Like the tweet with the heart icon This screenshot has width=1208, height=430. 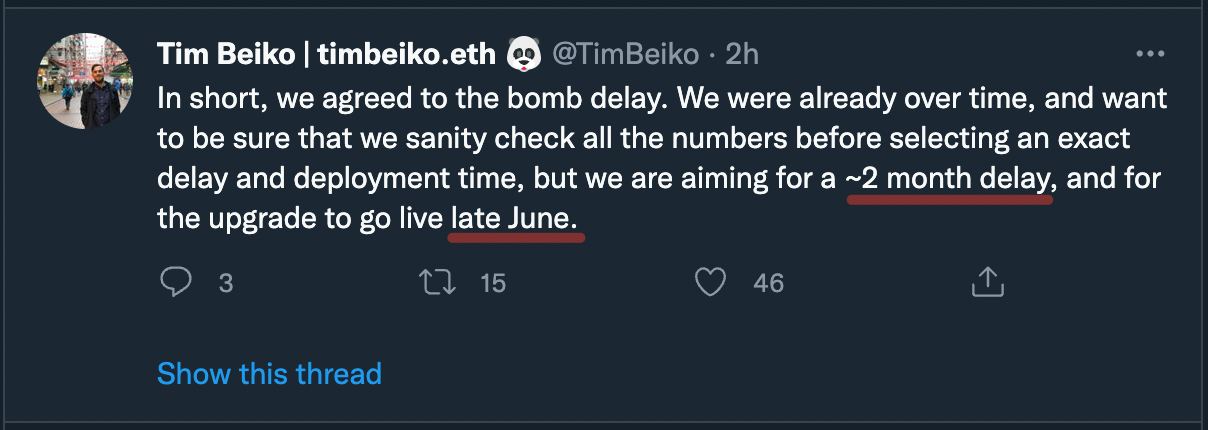pyautogui.click(x=710, y=283)
